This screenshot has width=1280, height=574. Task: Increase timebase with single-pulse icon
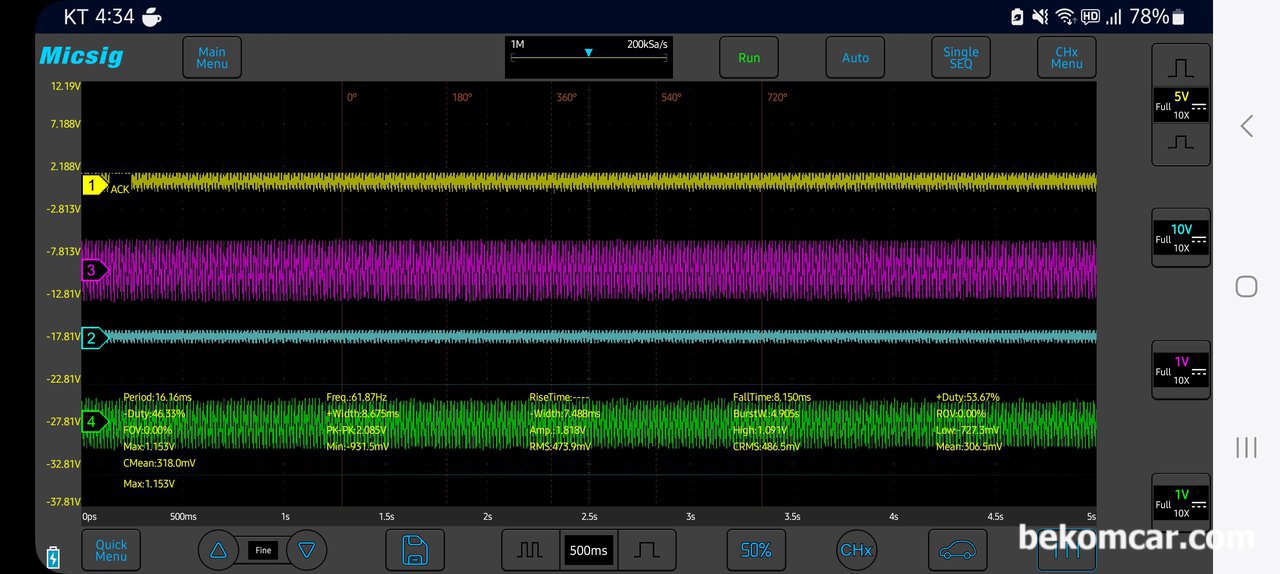647,550
